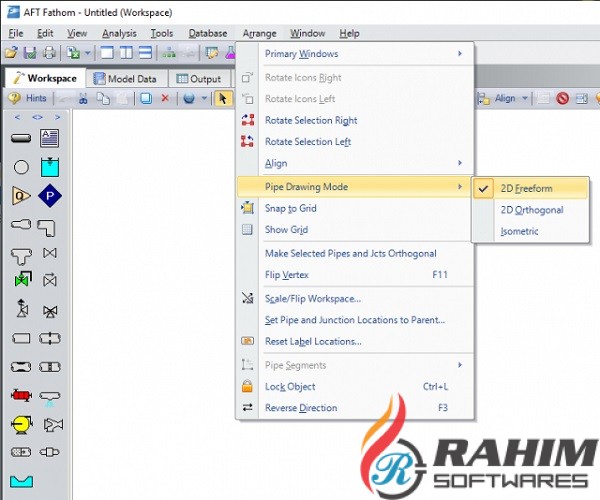Open Scale/Flip Workspace dialog

(355, 298)
